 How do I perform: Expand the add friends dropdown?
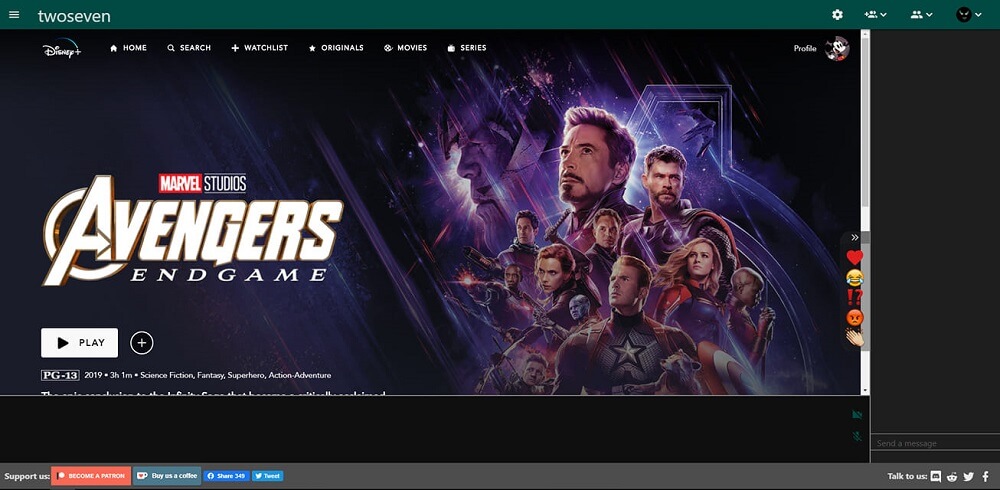pyautogui.click(x=875, y=15)
